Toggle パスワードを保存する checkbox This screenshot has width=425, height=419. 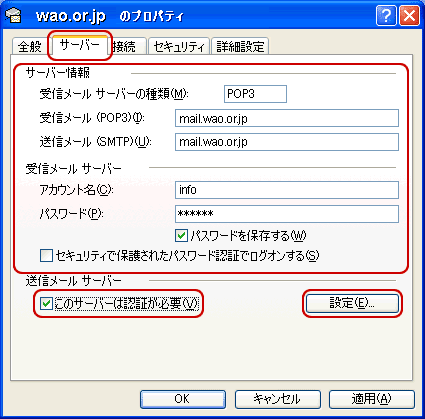[181, 236]
